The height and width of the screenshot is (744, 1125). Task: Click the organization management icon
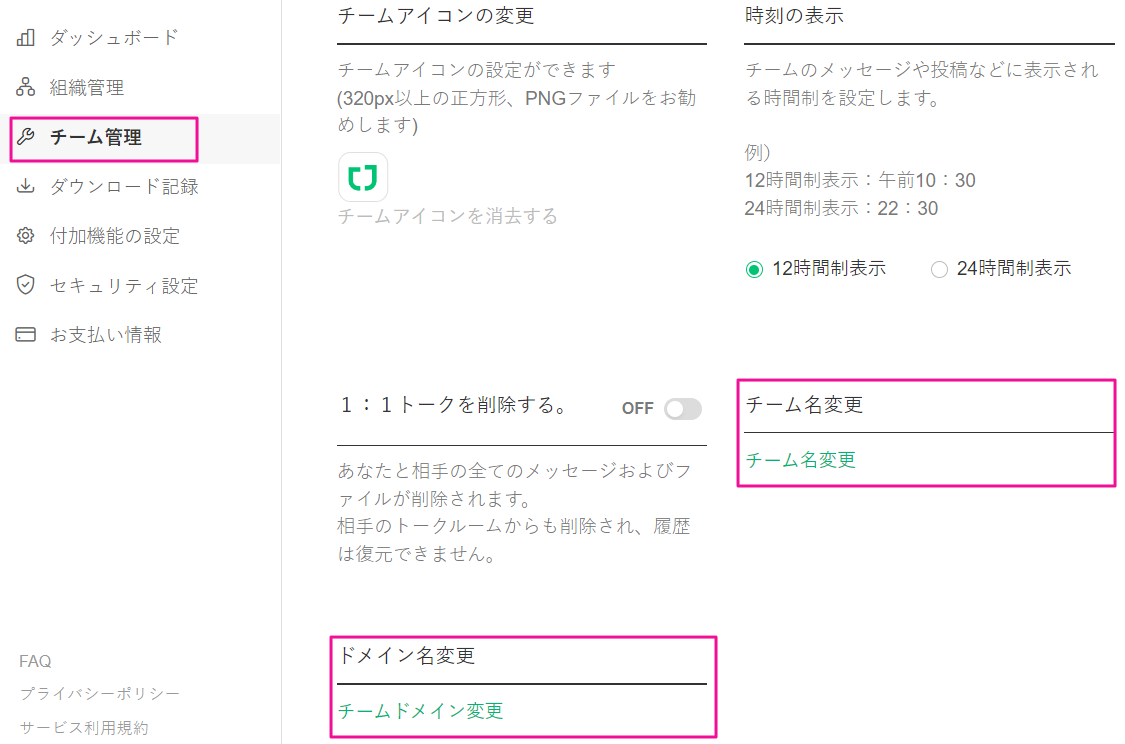[26, 88]
